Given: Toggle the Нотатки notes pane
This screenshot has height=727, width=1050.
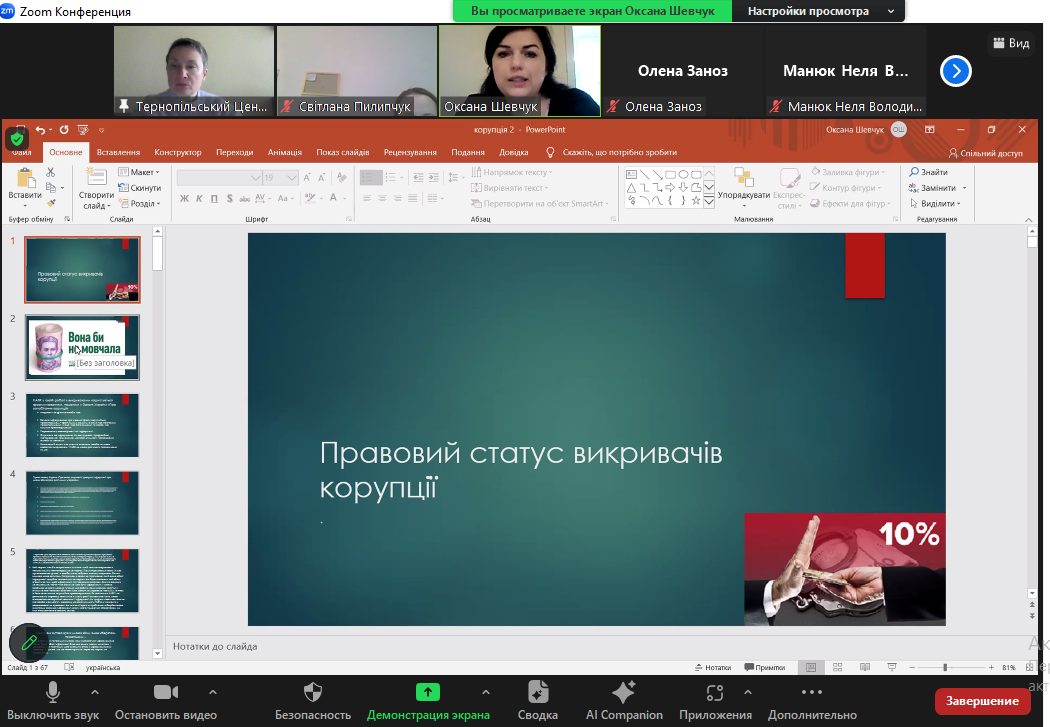Looking at the screenshot, I should [x=712, y=667].
